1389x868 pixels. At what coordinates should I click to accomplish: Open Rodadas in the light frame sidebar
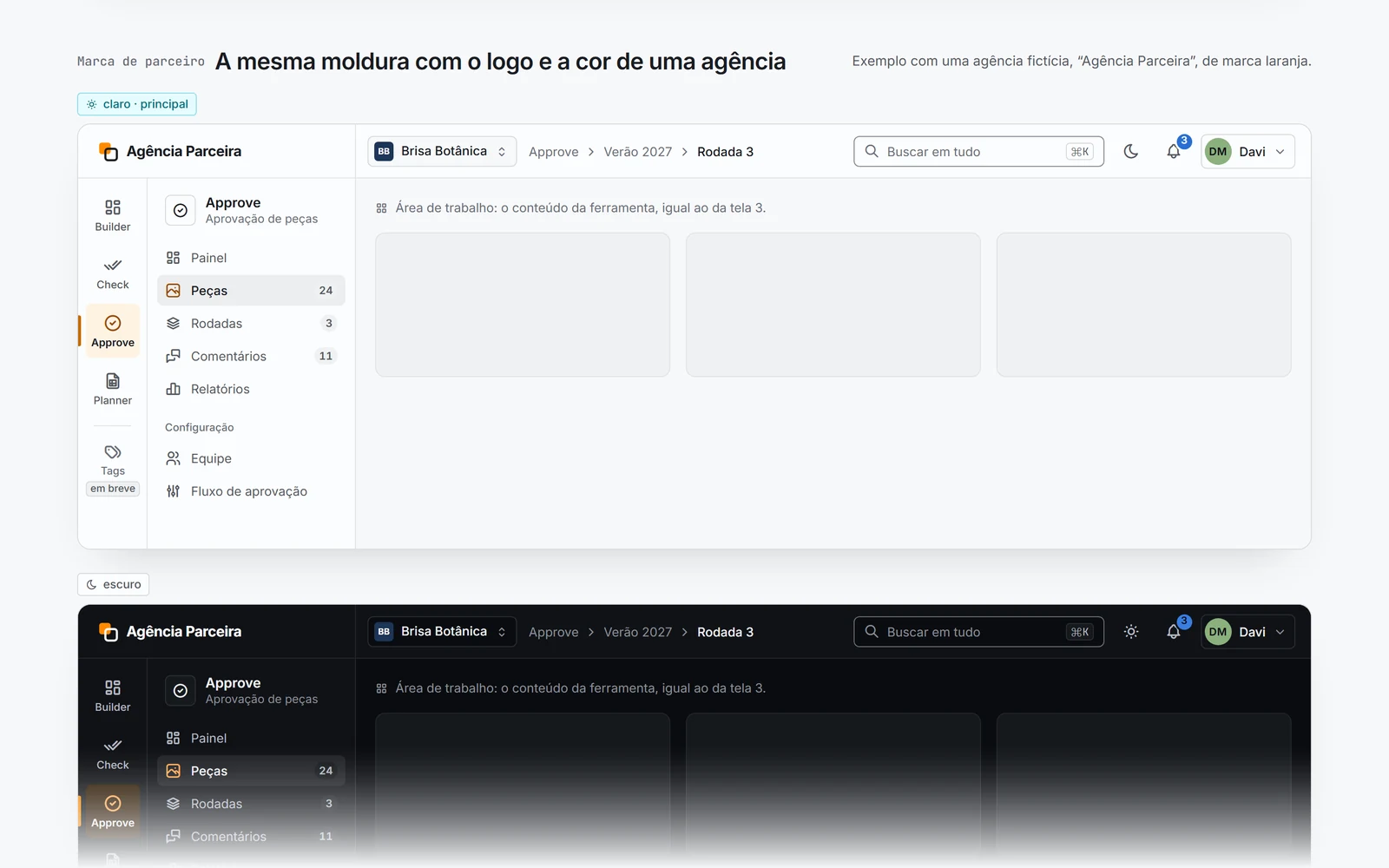[251, 324]
